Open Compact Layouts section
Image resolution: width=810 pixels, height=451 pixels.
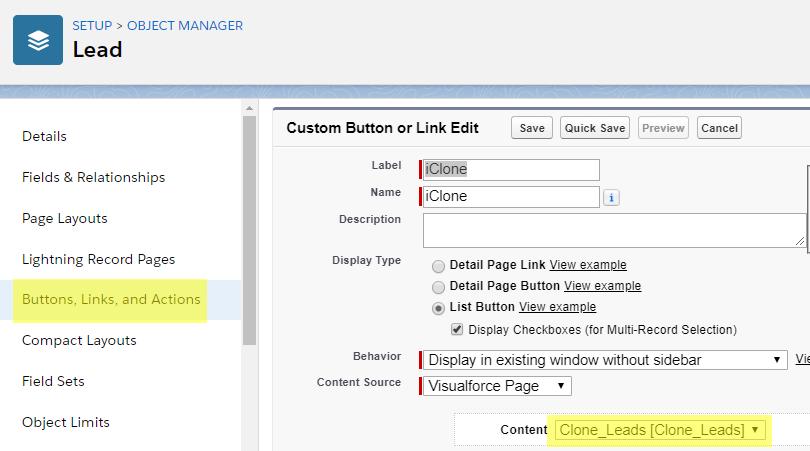pos(79,340)
